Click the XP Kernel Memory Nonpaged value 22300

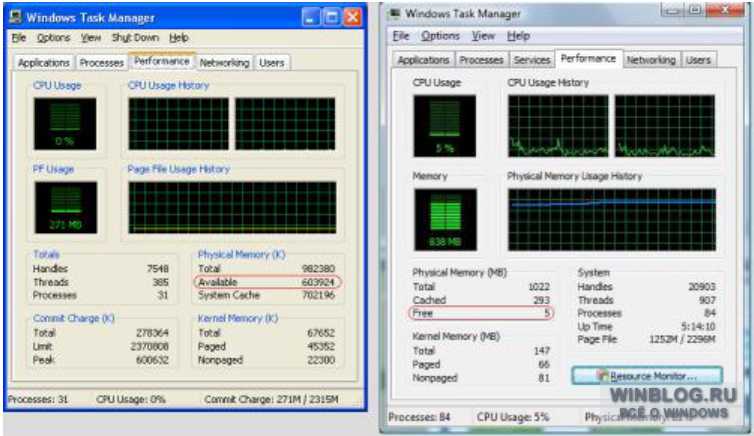pyautogui.click(x=321, y=360)
